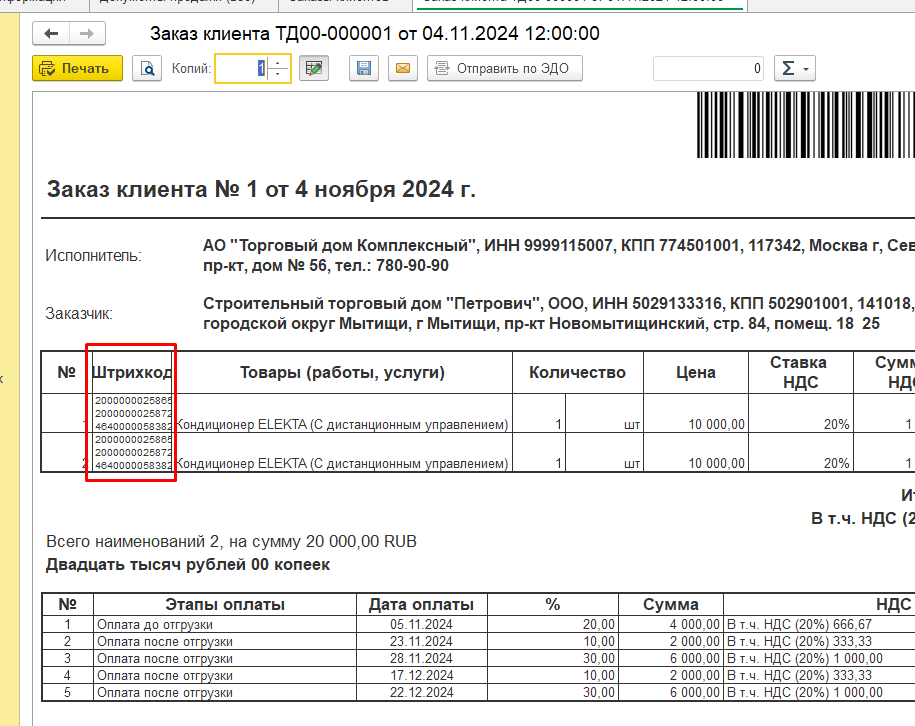Go forward with the right arrow button
The height and width of the screenshot is (726, 915).
click(87, 33)
